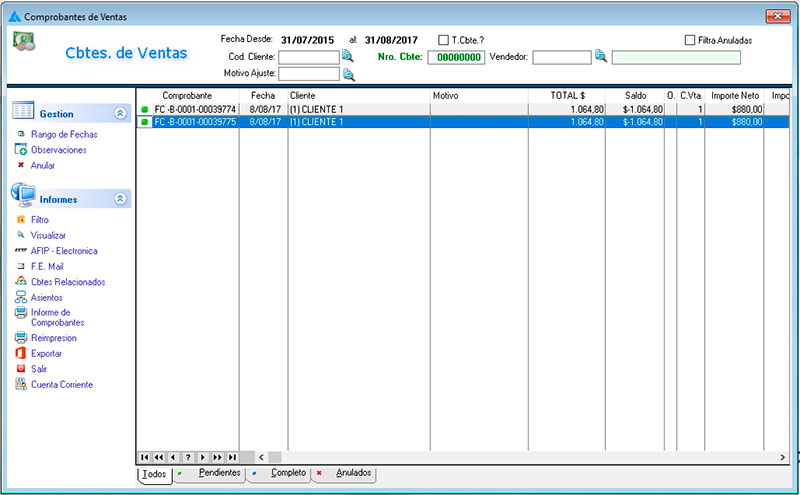Image resolution: width=800 pixels, height=495 pixels.
Task: Click the Asientos icon in Informes
Action: click(21, 297)
